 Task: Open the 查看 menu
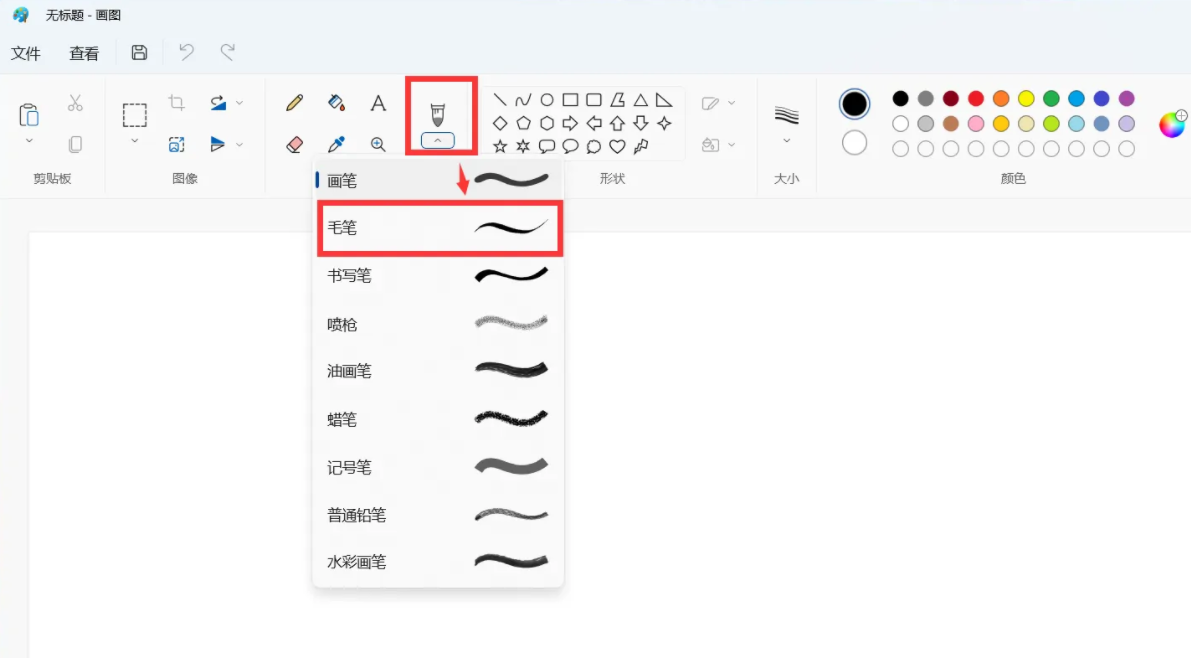point(84,52)
